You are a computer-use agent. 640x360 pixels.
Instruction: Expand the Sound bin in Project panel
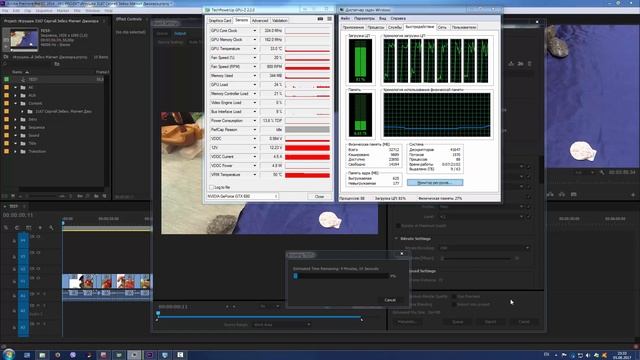click(x=16, y=135)
